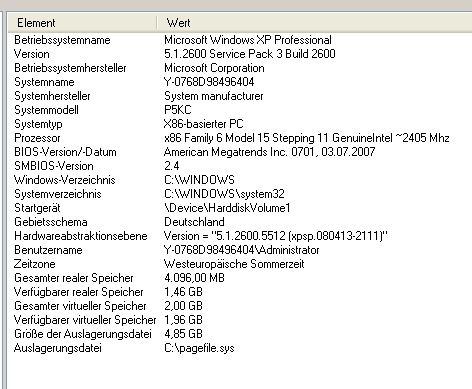472x389 pixels.
Task: Select the 'Größe der Auslagerungsdatei' row
Action: pos(83,334)
